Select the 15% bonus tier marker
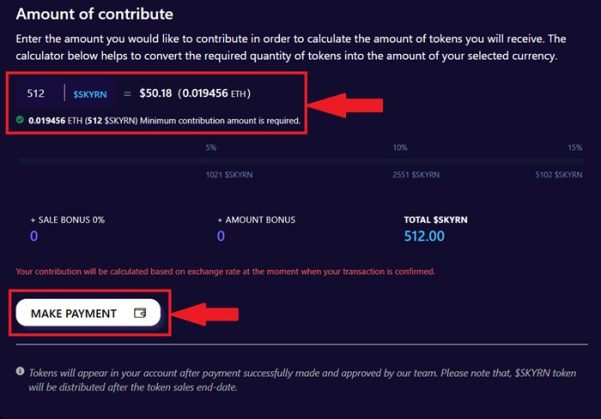 (x=574, y=148)
